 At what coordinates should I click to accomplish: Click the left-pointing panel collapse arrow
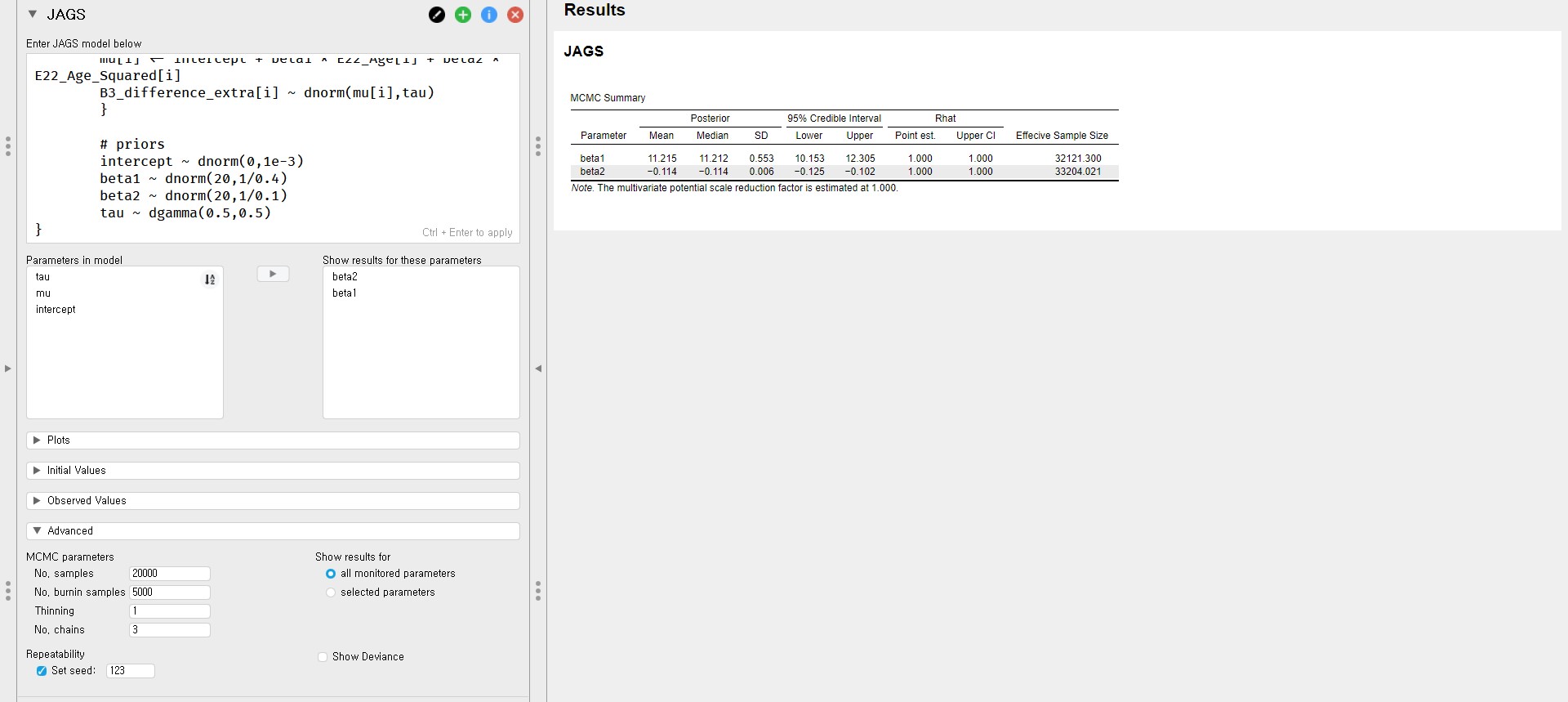[x=538, y=369]
